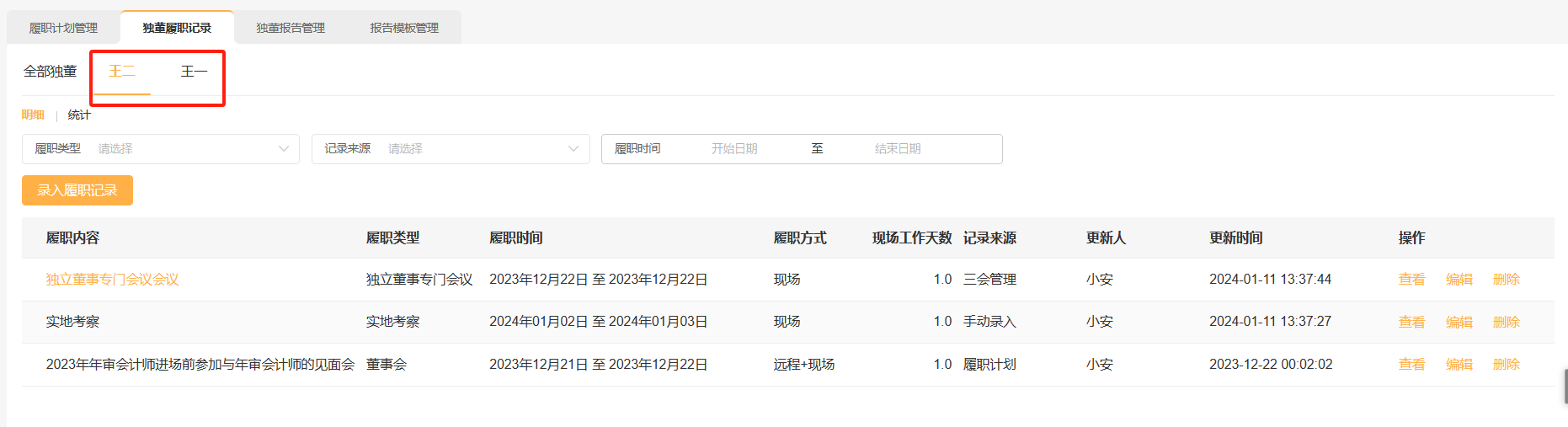Screen dimensions: 1568x427
Task: Select director 王一 tab
Action: click(x=194, y=72)
